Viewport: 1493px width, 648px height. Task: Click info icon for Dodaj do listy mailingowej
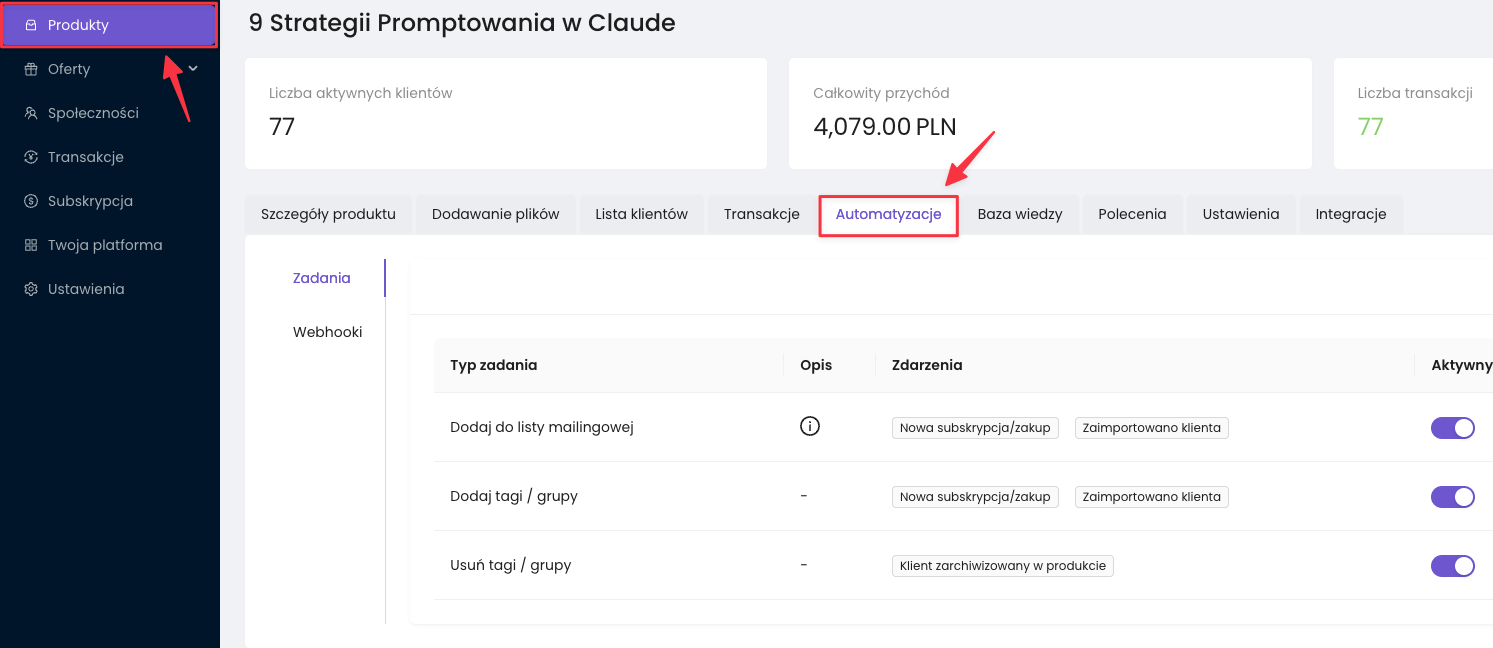point(810,427)
